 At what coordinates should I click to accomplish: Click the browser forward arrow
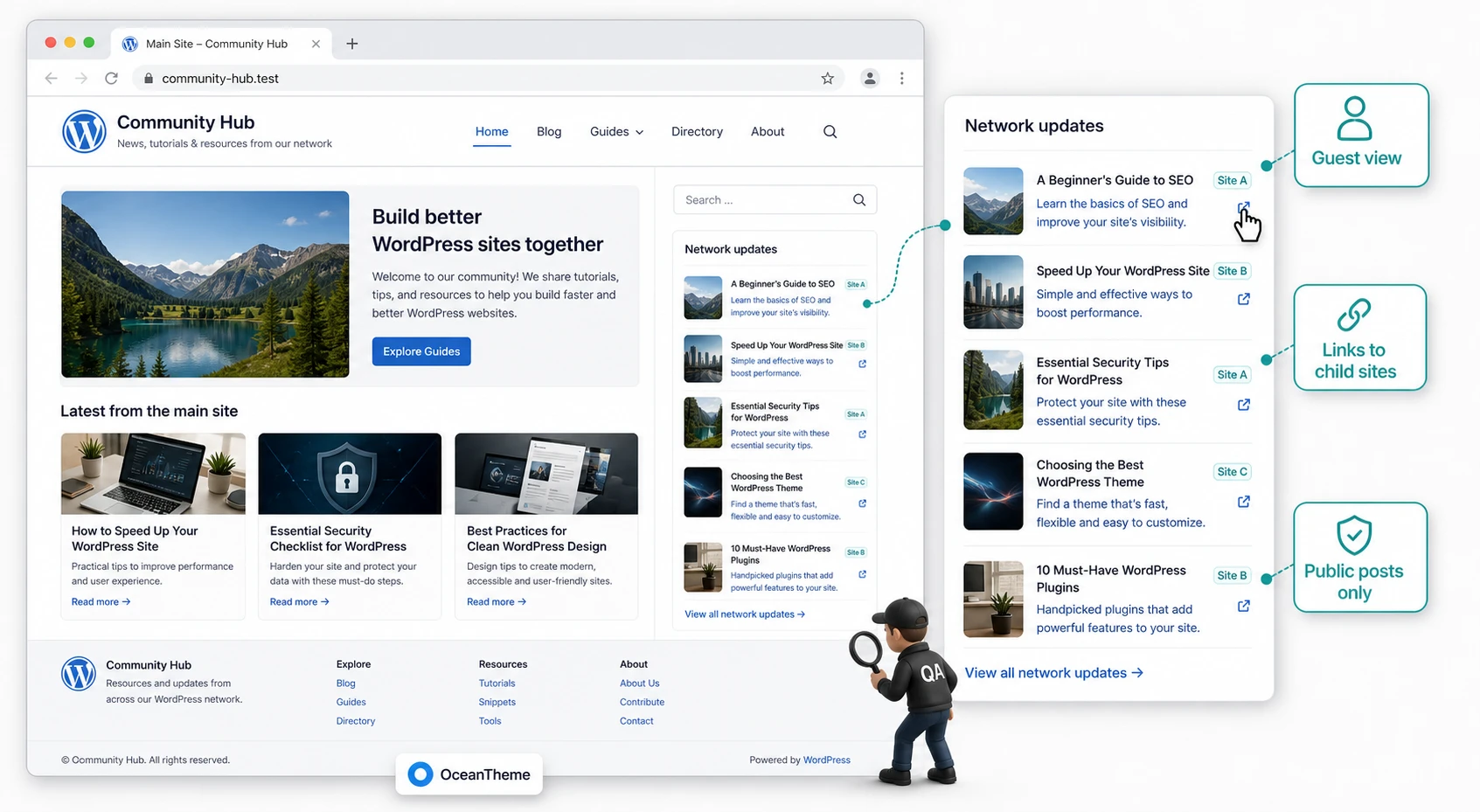81,79
